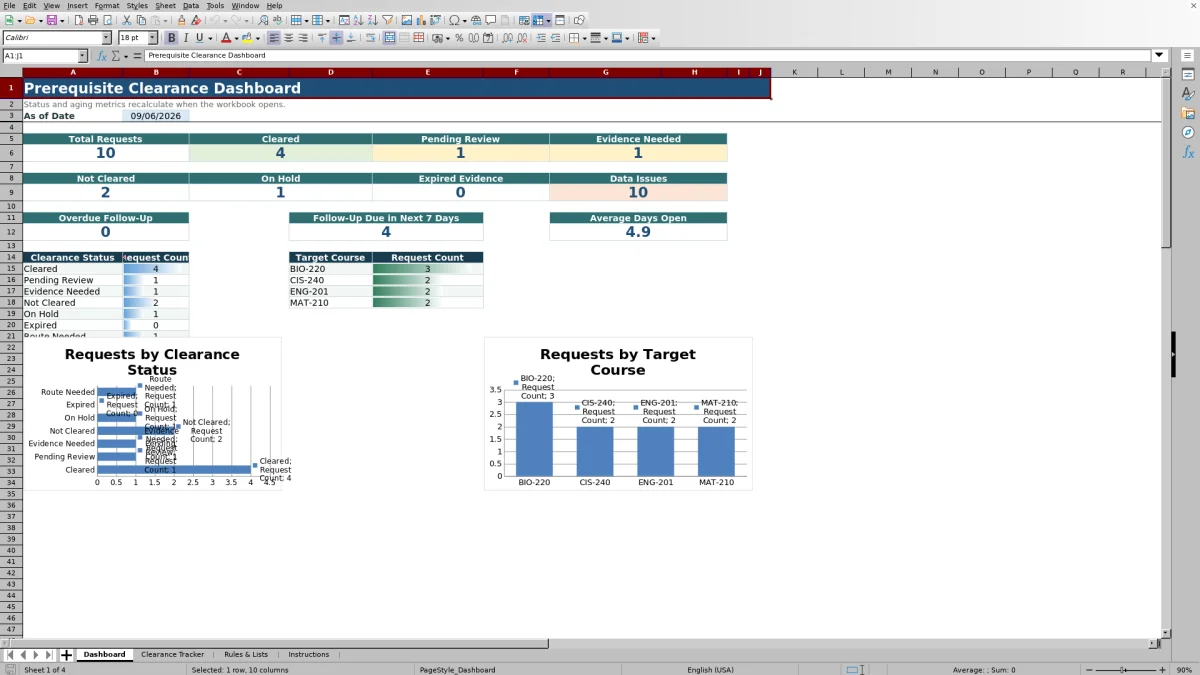Open the Font Size dropdown

pyautogui.click(x=153, y=38)
